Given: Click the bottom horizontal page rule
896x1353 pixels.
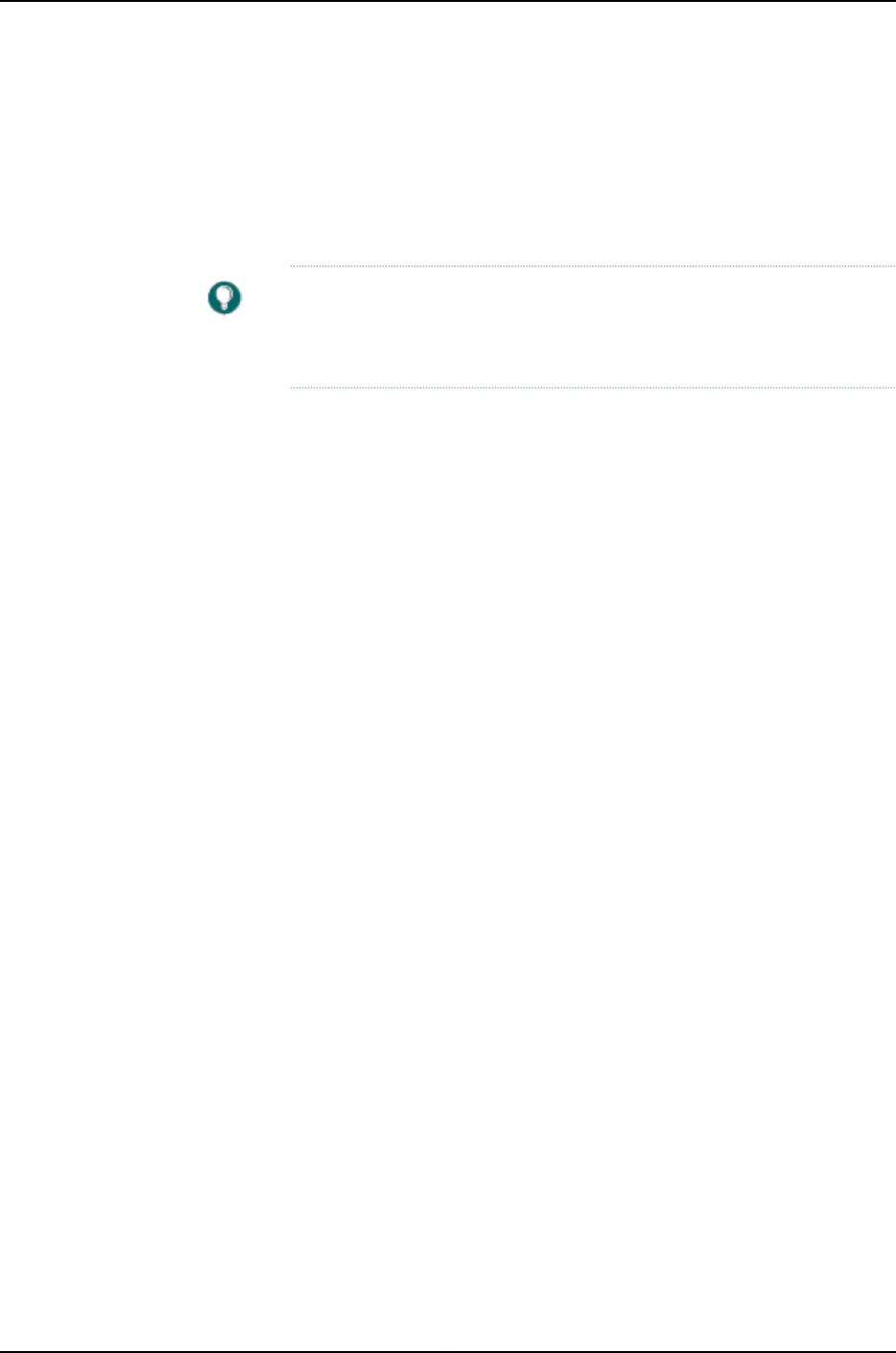Looking at the screenshot, I should [448, 1351].
